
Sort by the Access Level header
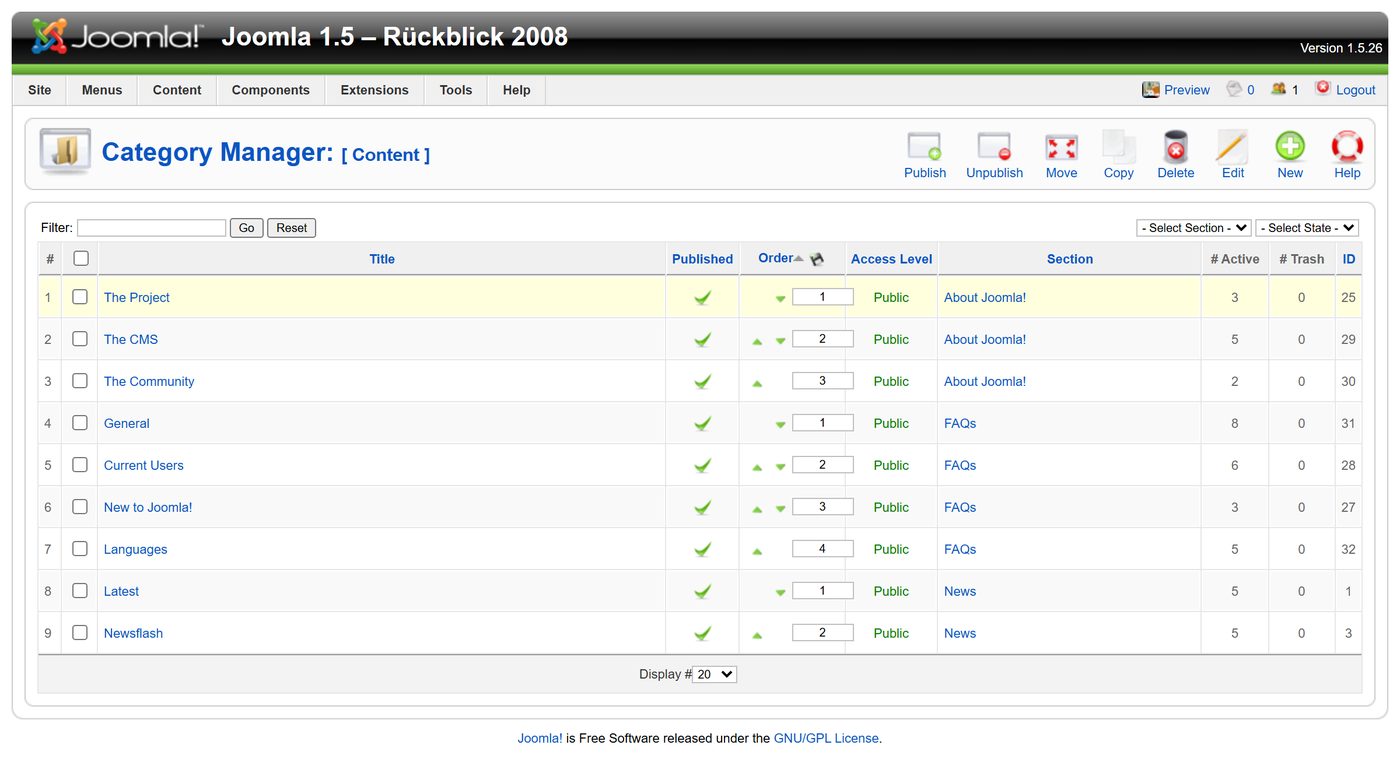pyautogui.click(x=892, y=259)
